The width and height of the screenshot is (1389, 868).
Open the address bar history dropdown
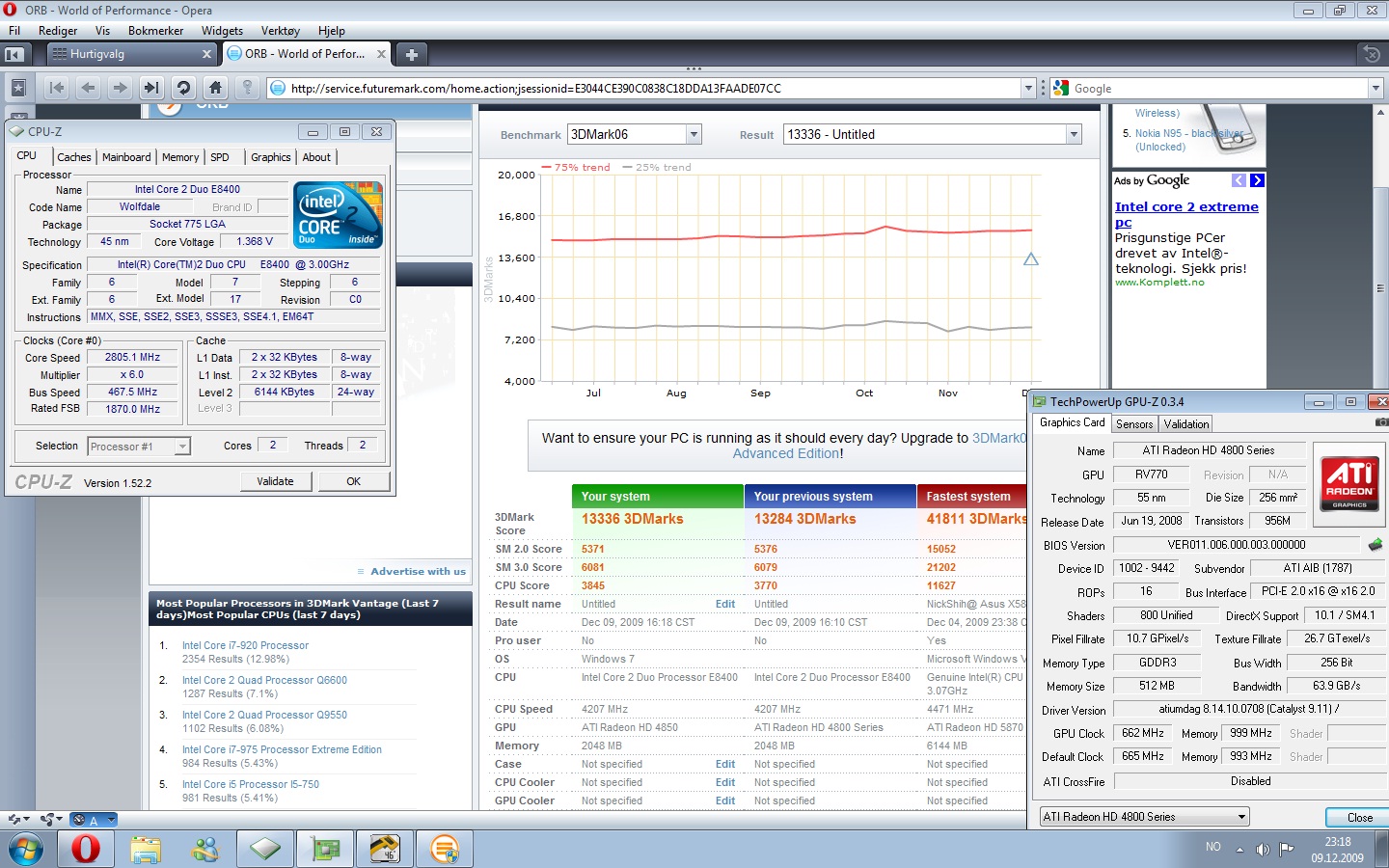click(1027, 89)
